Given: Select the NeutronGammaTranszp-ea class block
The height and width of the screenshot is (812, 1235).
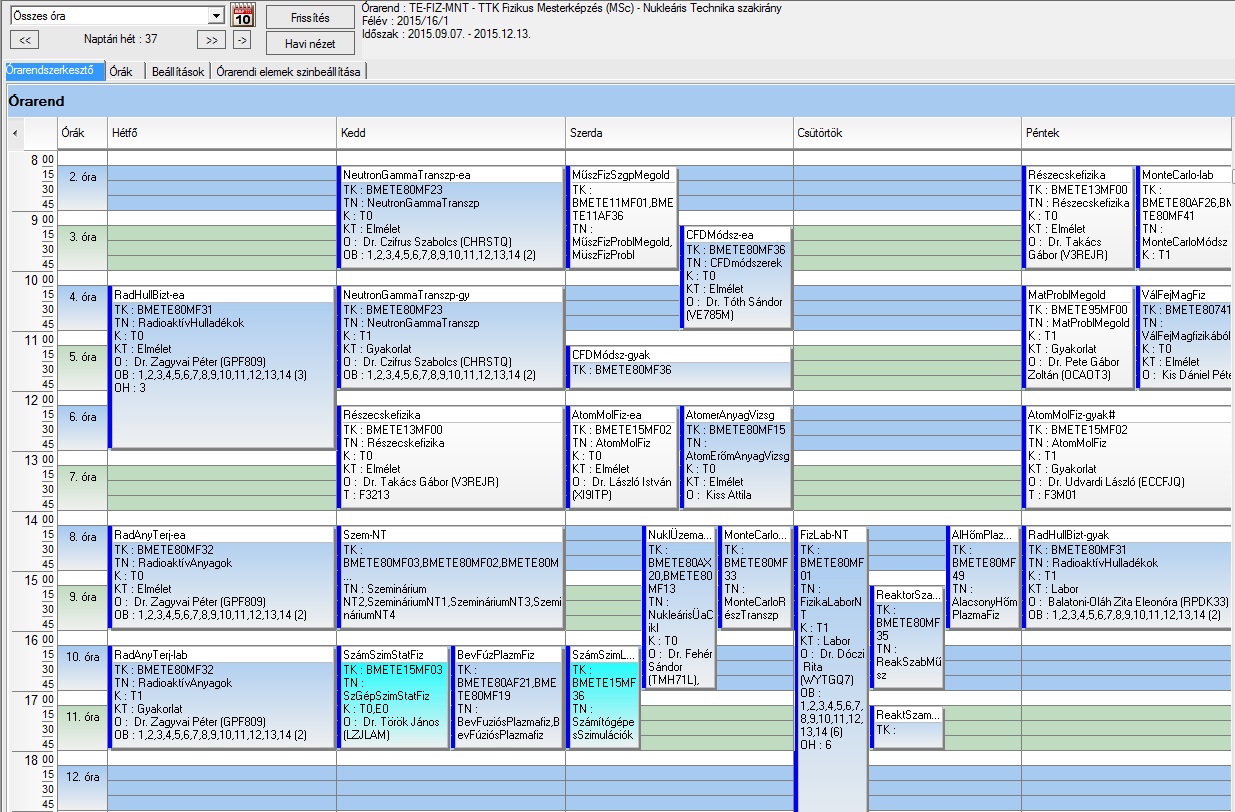Looking at the screenshot, I should tap(450, 217).
